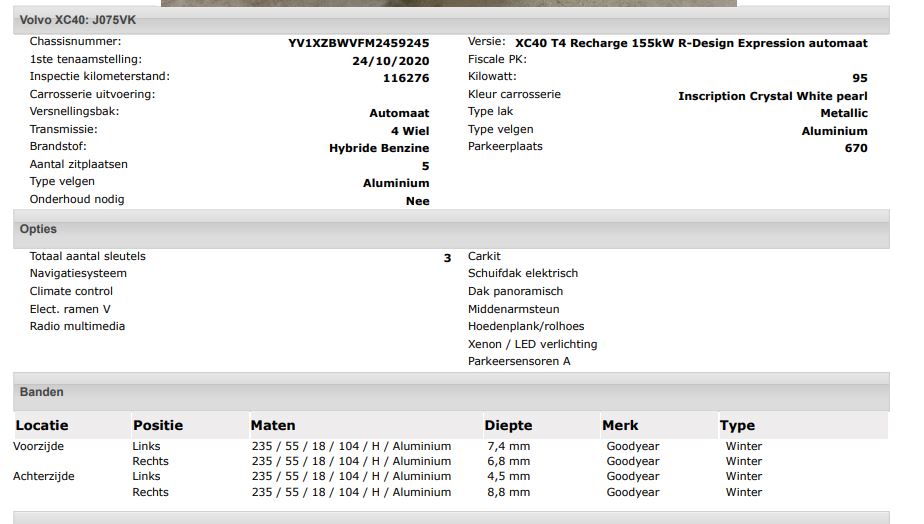
Task: Select chassis number YV1XZBWVFM2459245
Action: tap(358, 43)
